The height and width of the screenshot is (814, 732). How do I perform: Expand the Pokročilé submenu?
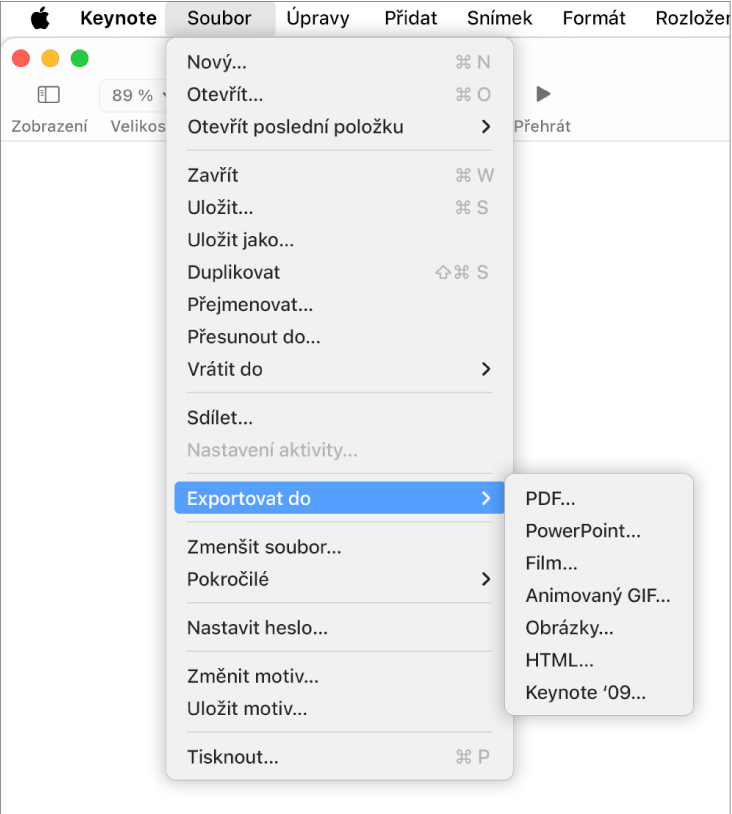point(339,579)
